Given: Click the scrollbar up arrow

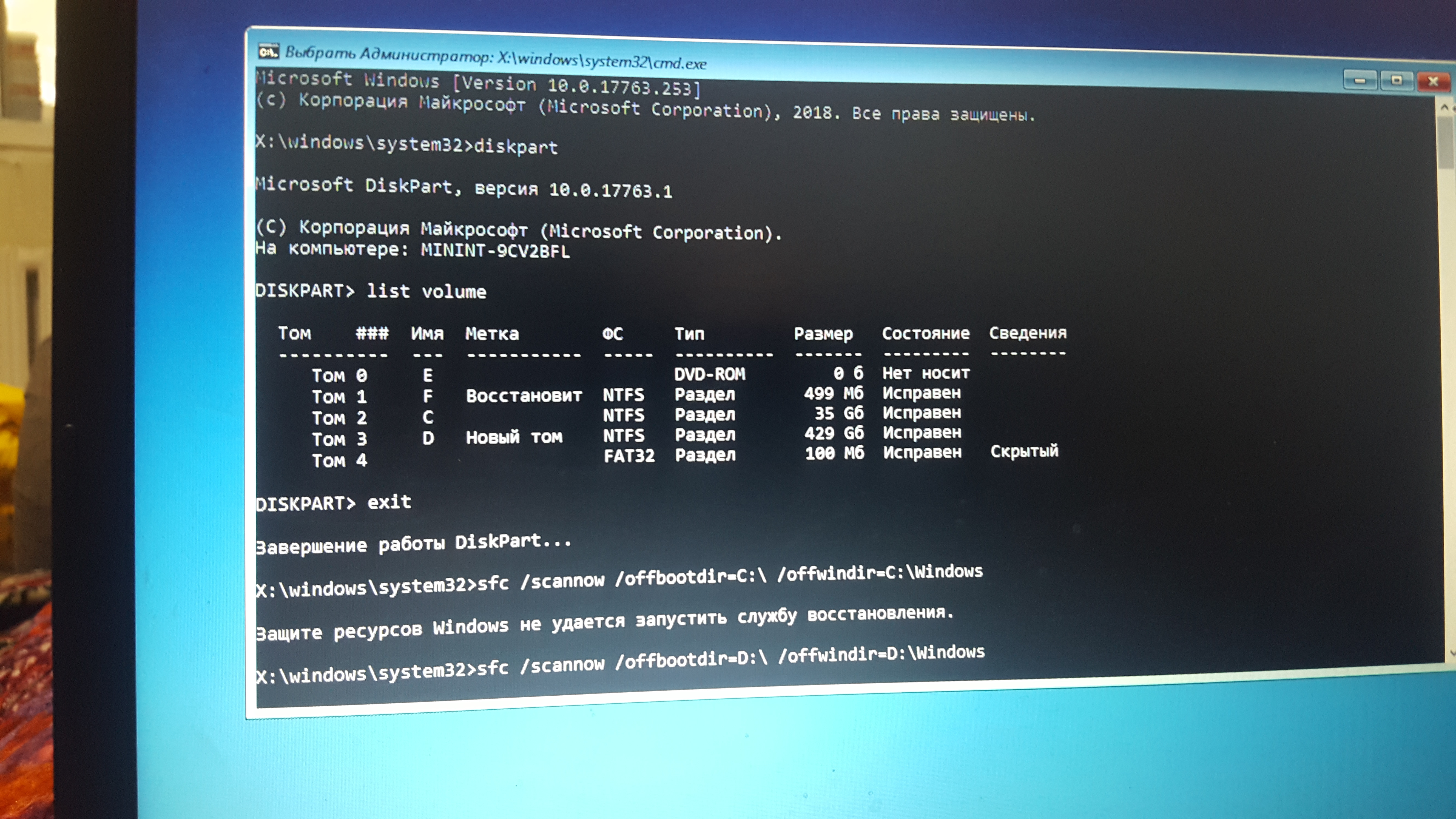Looking at the screenshot, I should 1445,107.
